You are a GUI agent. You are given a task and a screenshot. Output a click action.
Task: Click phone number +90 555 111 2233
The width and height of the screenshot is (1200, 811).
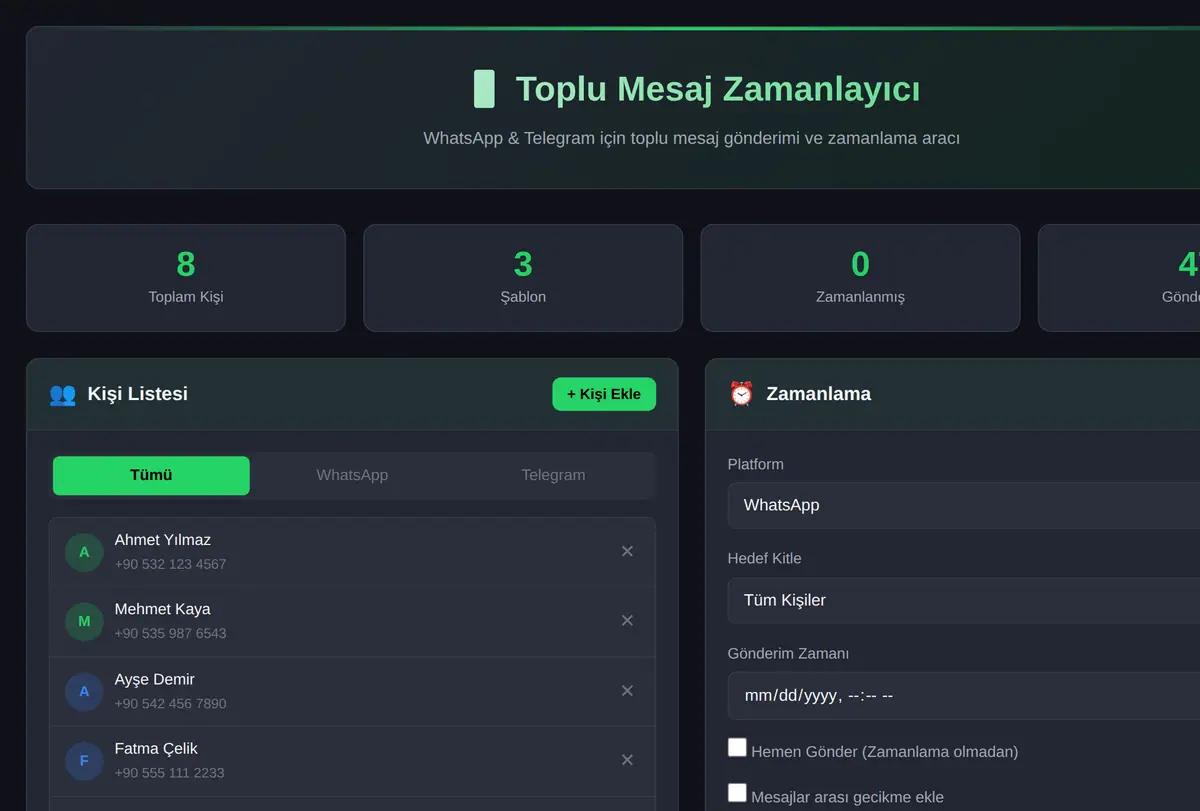click(x=170, y=773)
